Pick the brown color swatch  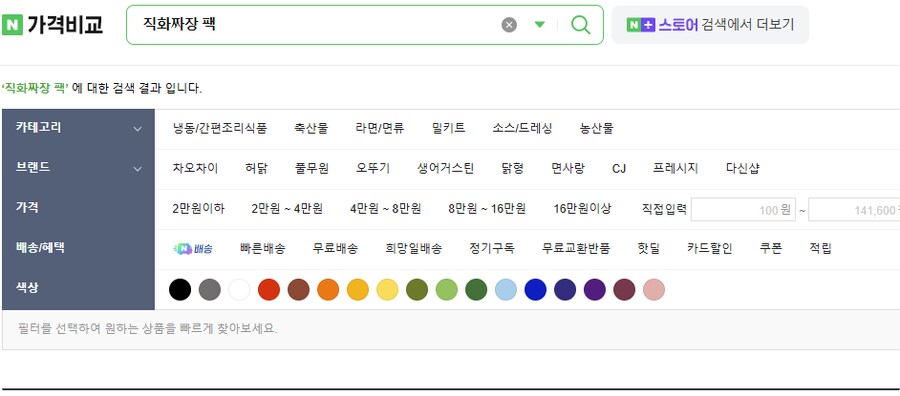(x=298, y=289)
